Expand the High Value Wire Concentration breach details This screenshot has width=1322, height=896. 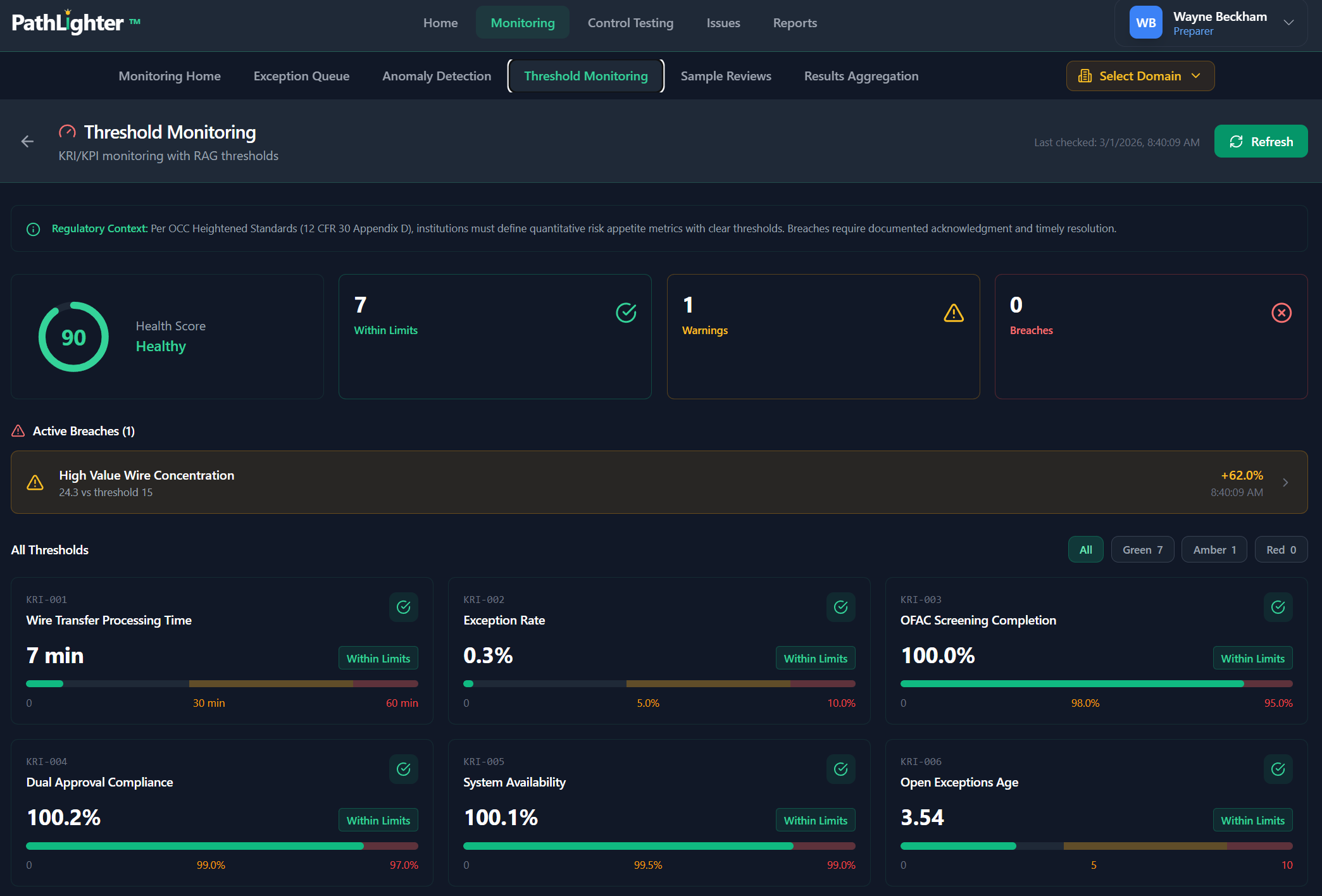point(1285,482)
